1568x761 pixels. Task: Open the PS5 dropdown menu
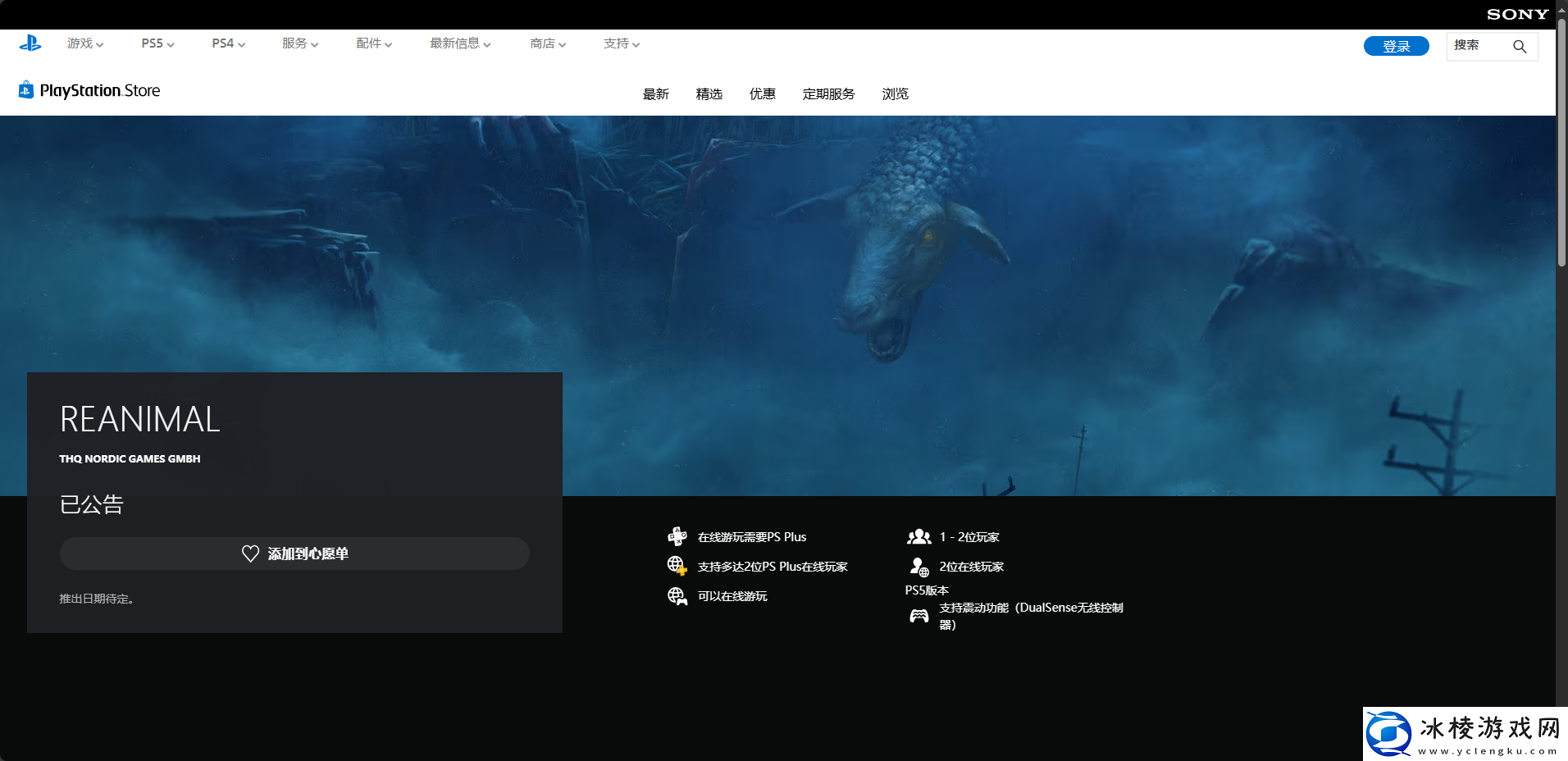(157, 43)
